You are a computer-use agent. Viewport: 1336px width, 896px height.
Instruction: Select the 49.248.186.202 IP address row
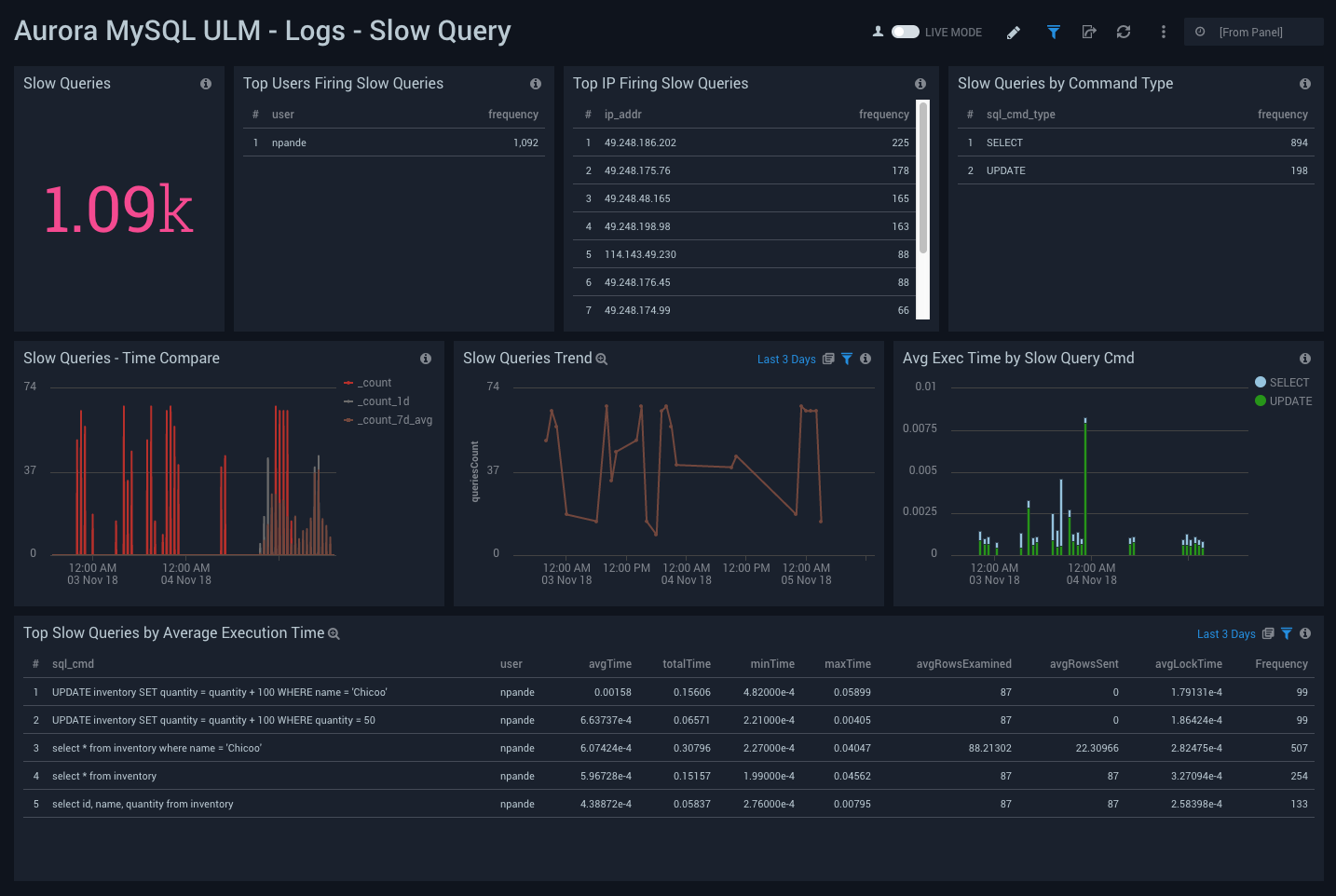click(640, 143)
